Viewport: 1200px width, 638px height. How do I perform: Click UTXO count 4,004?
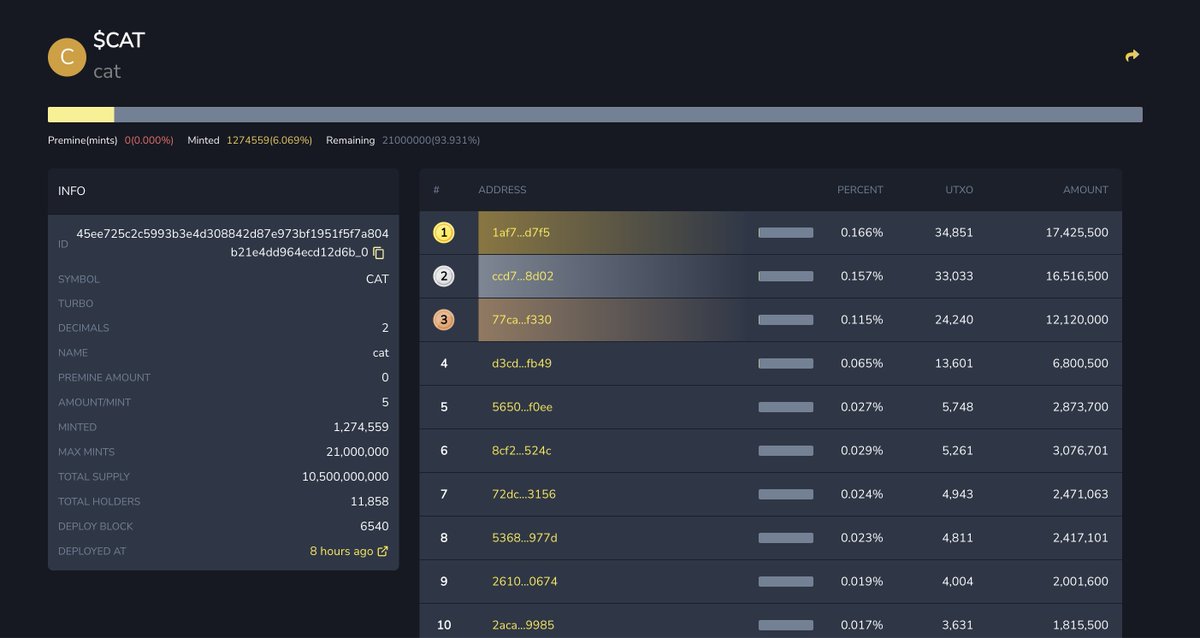[957, 581]
